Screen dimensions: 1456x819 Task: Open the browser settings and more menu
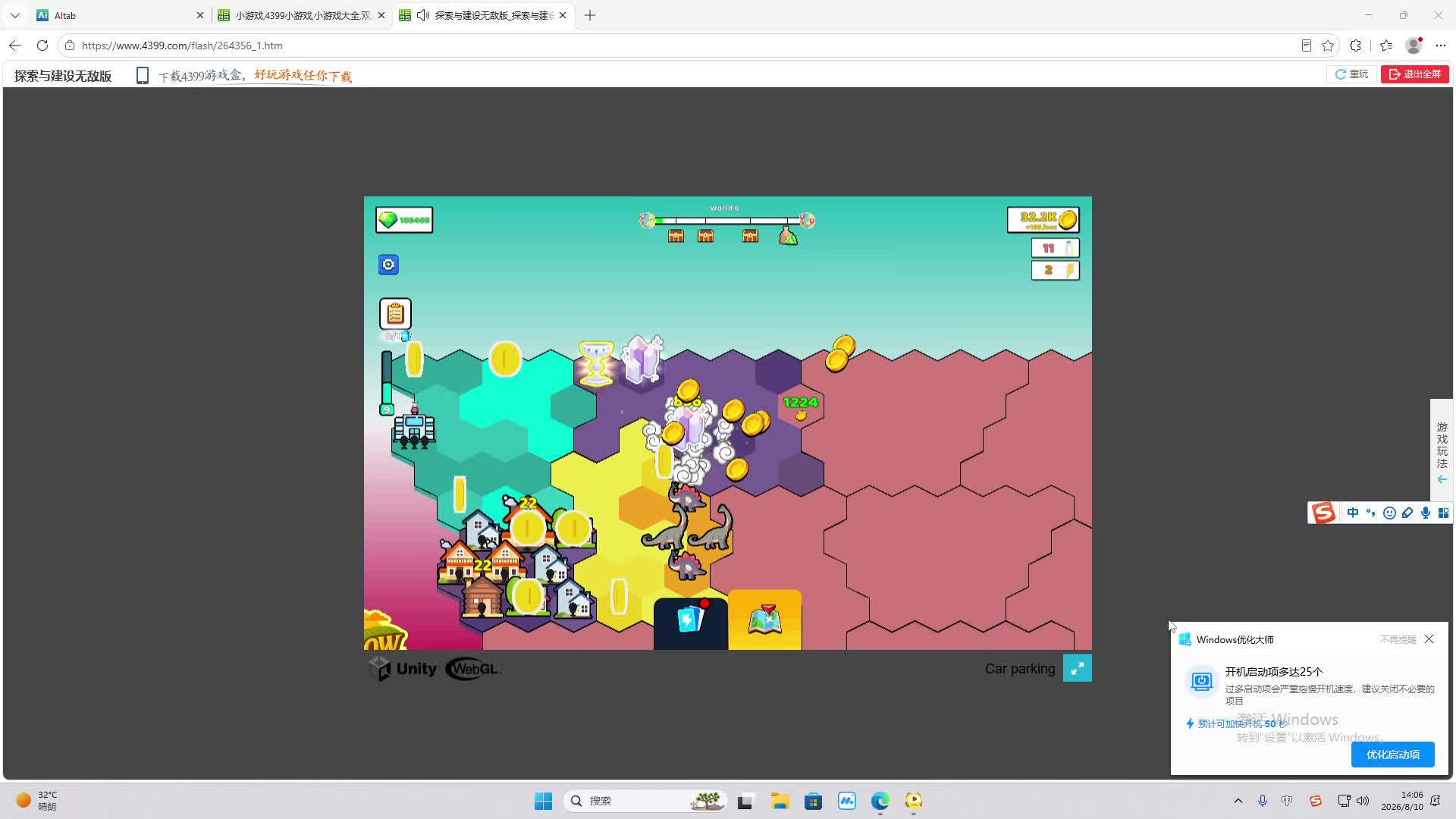1441,45
